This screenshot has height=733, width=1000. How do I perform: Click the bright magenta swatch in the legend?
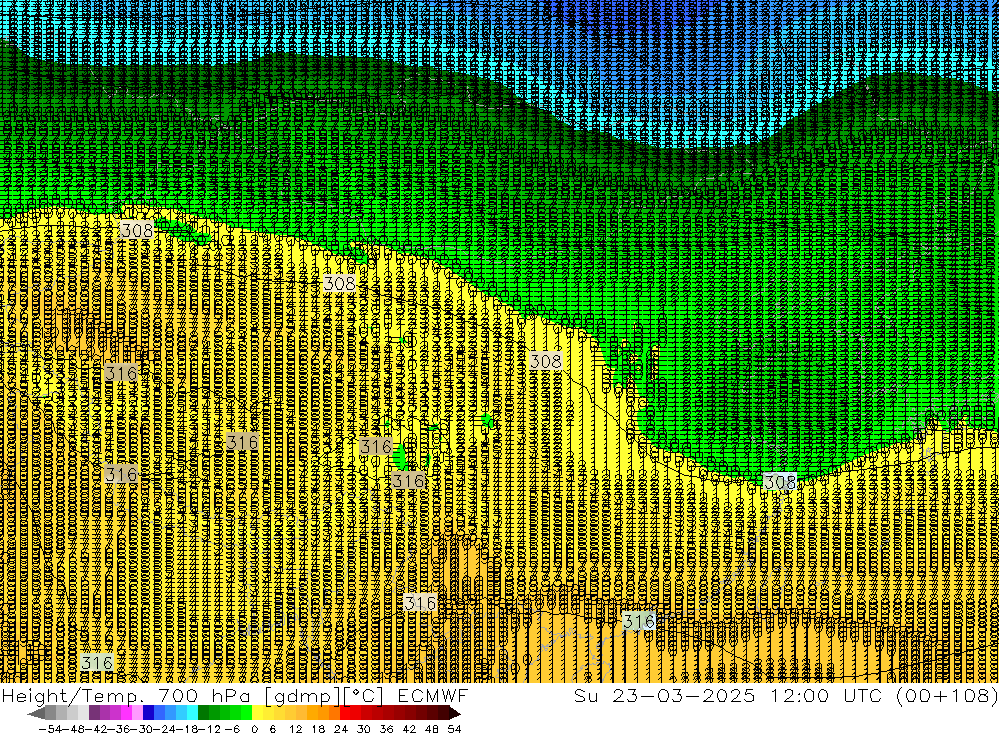click(x=126, y=713)
